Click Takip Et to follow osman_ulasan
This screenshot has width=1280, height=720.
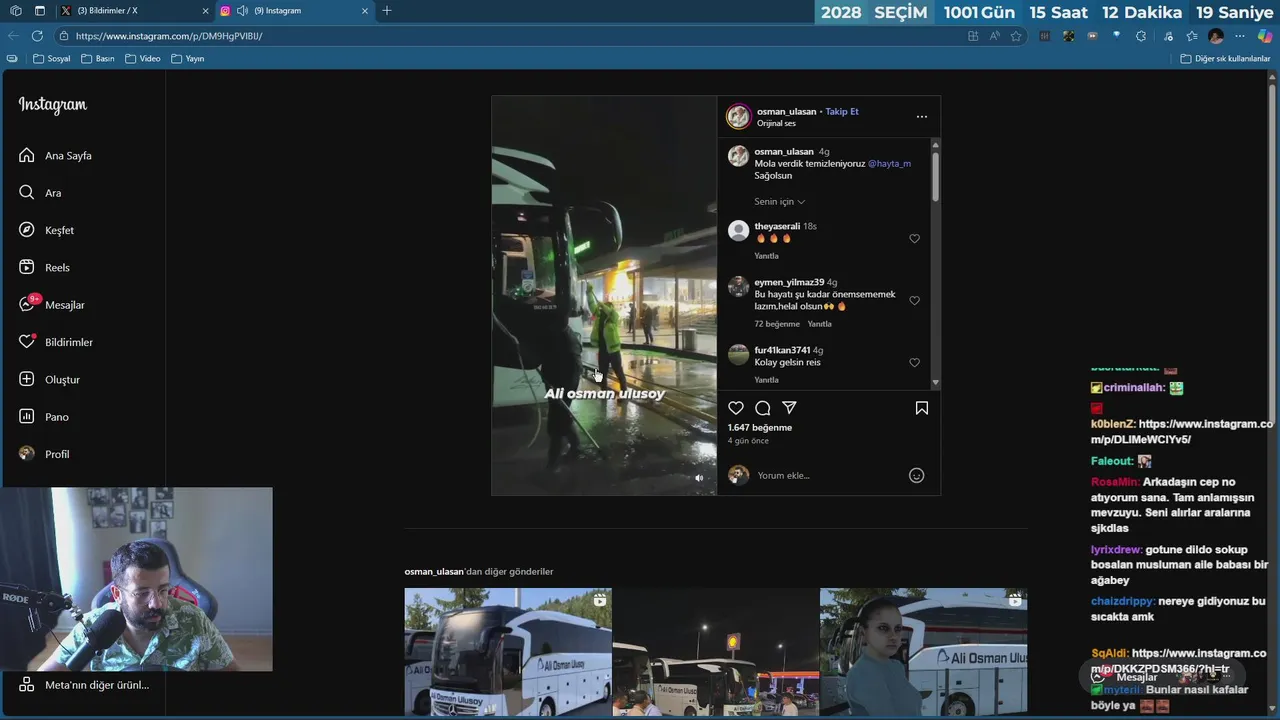coord(842,112)
